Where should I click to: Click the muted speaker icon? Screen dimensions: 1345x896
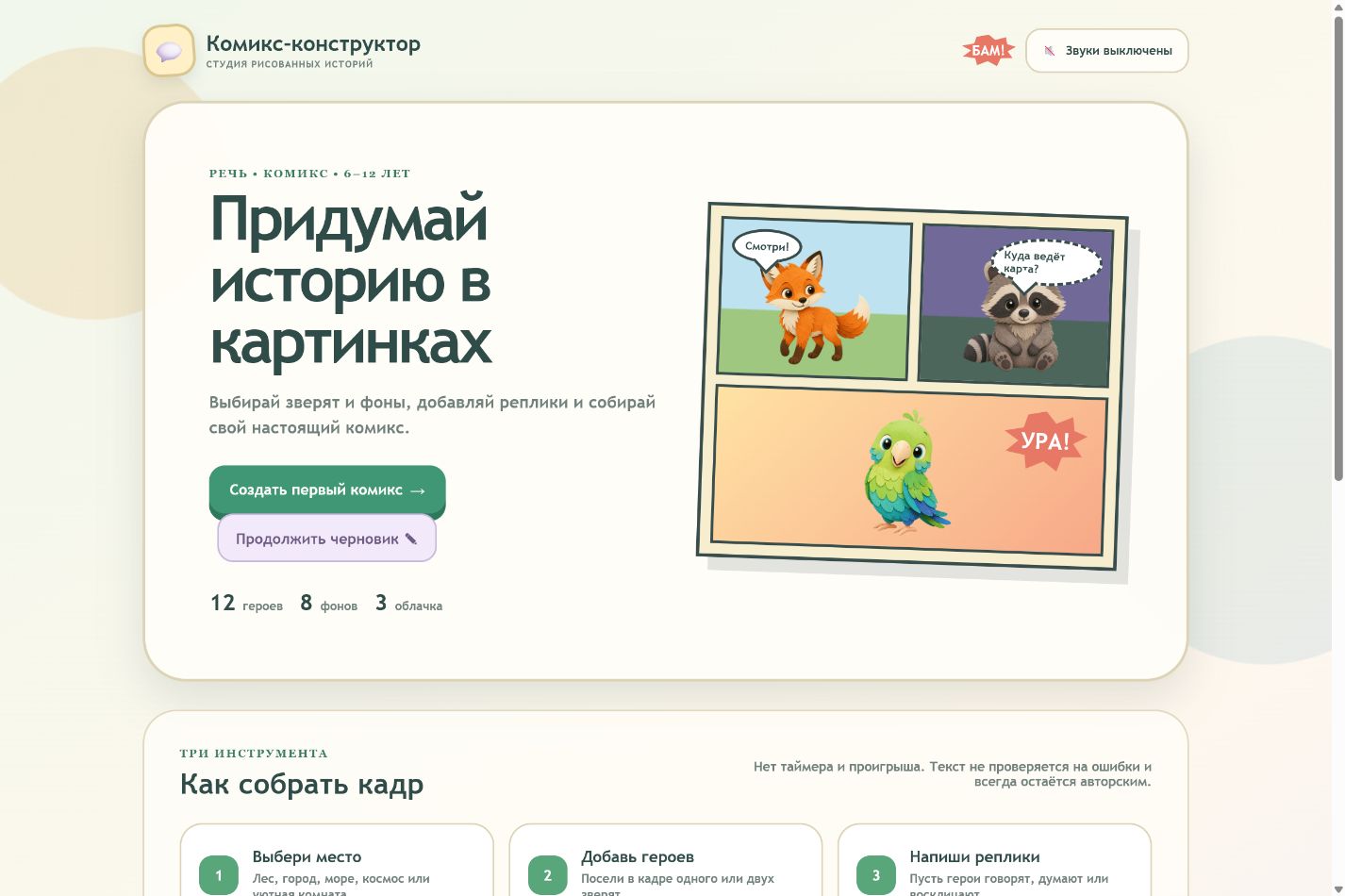(1049, 51)
